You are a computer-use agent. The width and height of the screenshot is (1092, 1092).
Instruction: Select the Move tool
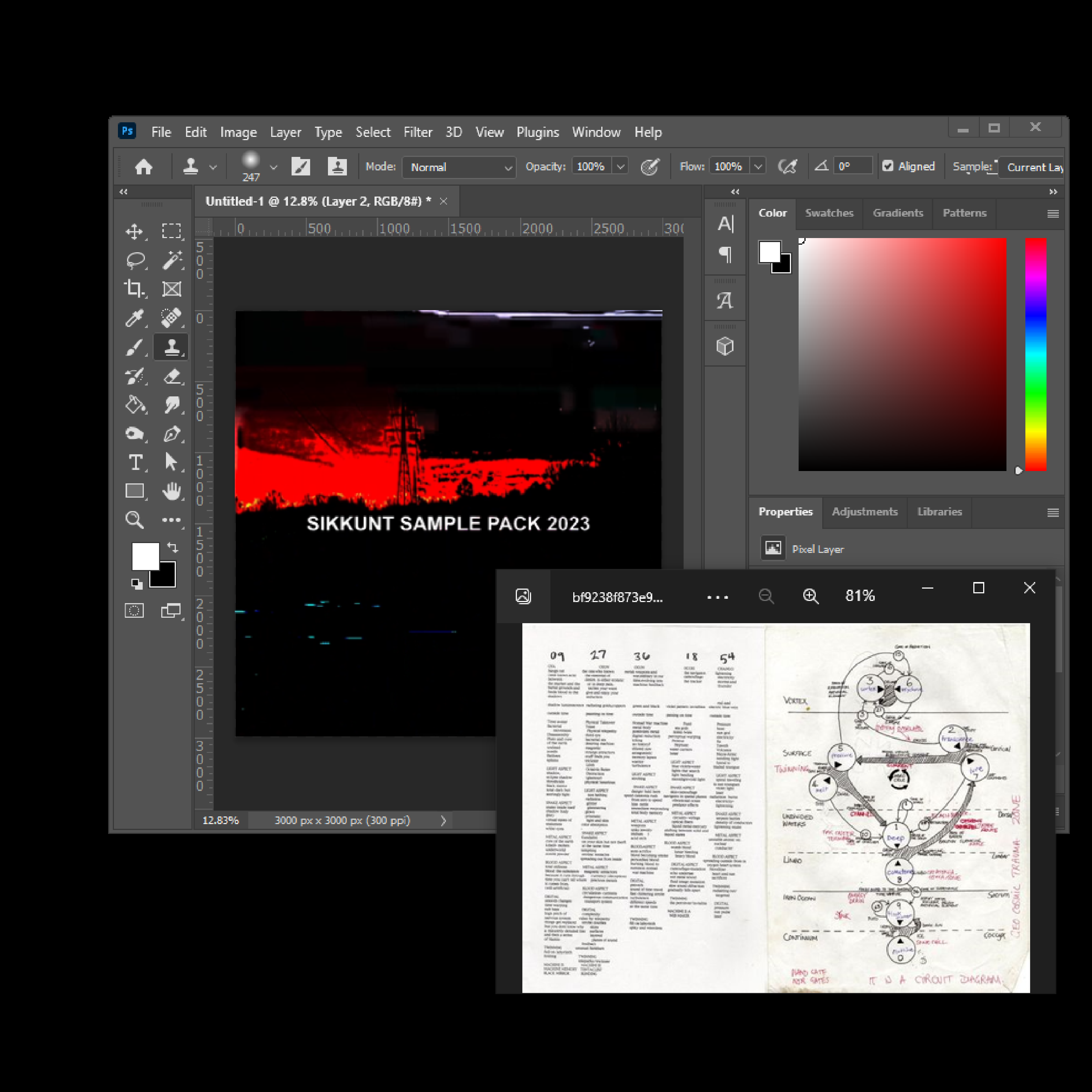click(135, 231)
